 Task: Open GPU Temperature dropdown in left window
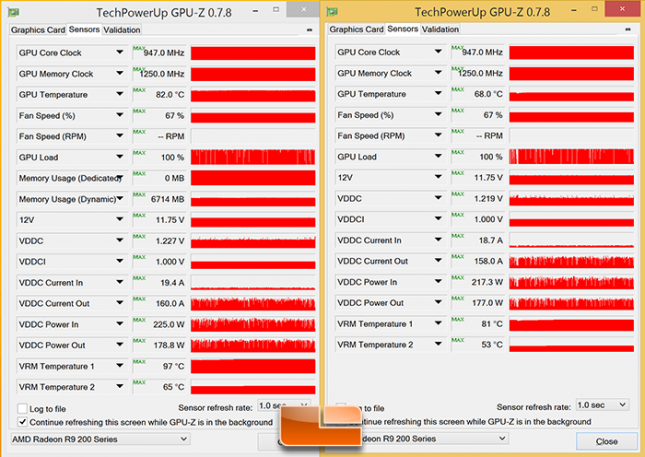click(120, 95)
